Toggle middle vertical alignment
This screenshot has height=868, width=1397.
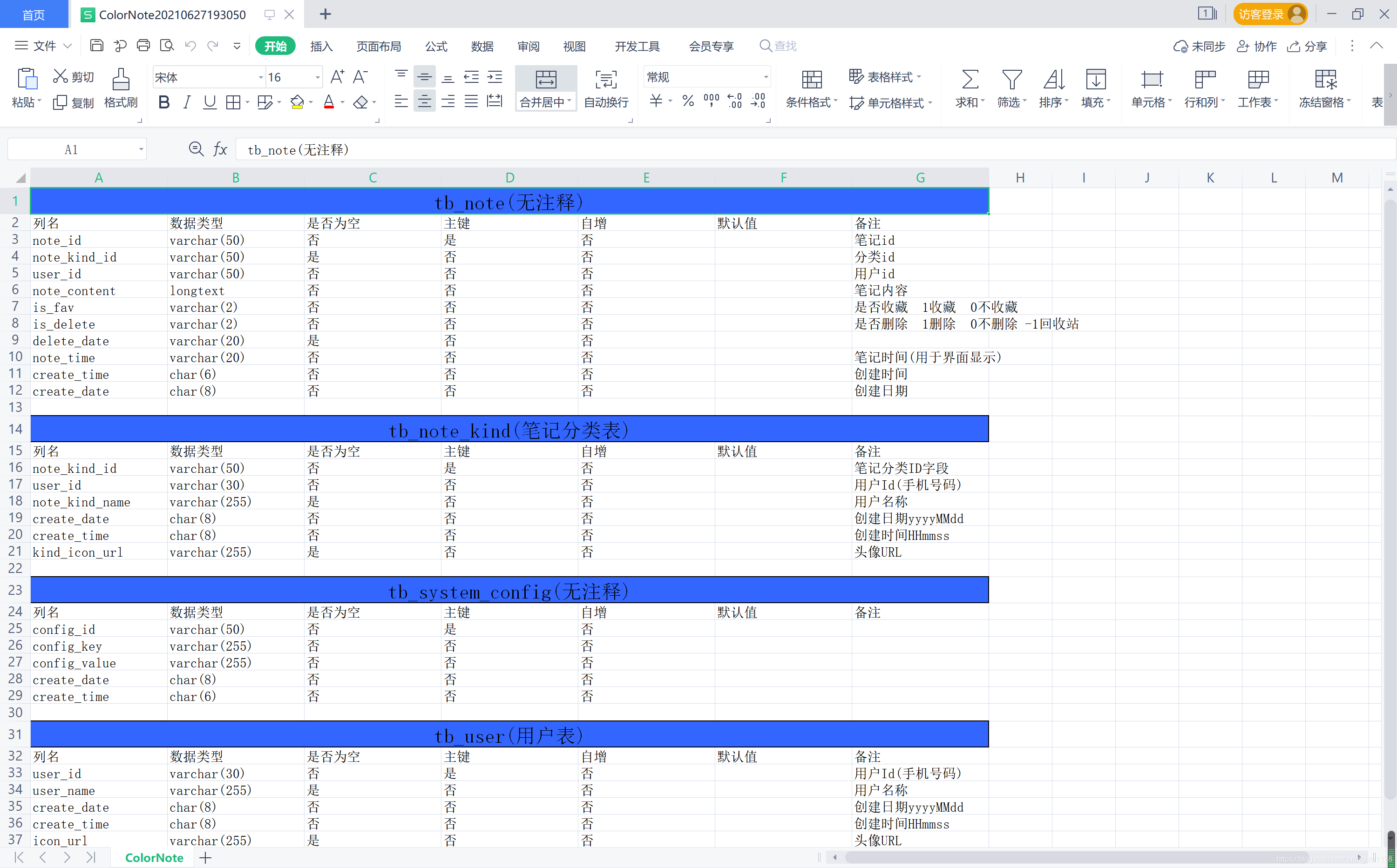(x=425, y=76)
